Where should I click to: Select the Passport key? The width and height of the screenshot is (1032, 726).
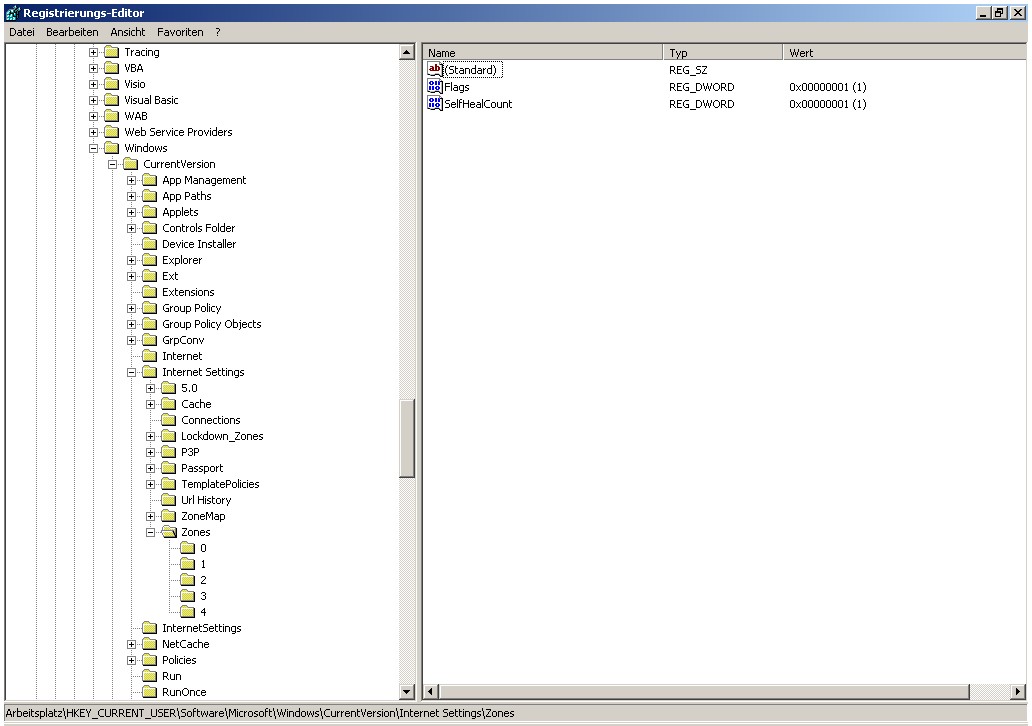(201, 468)
